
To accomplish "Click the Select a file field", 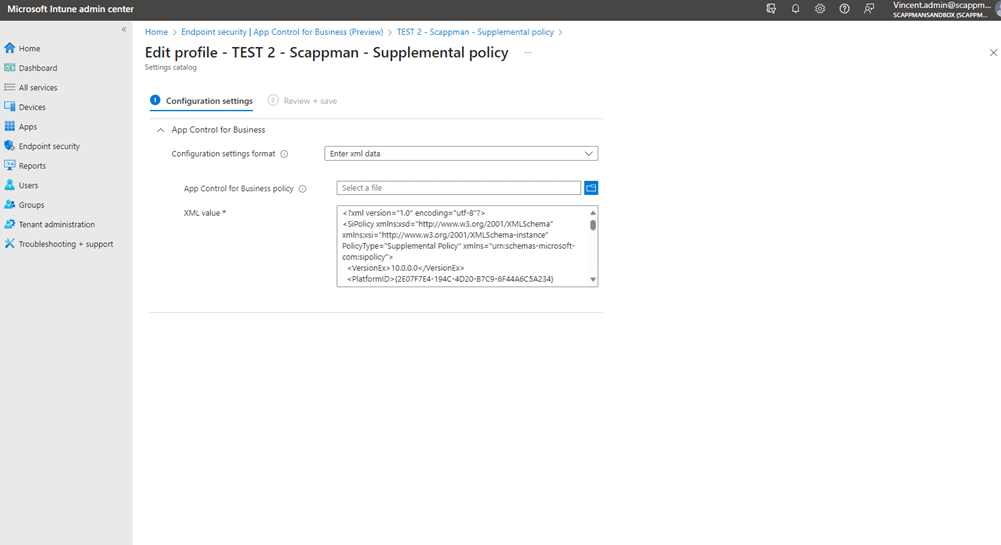I will coord(459,188).
